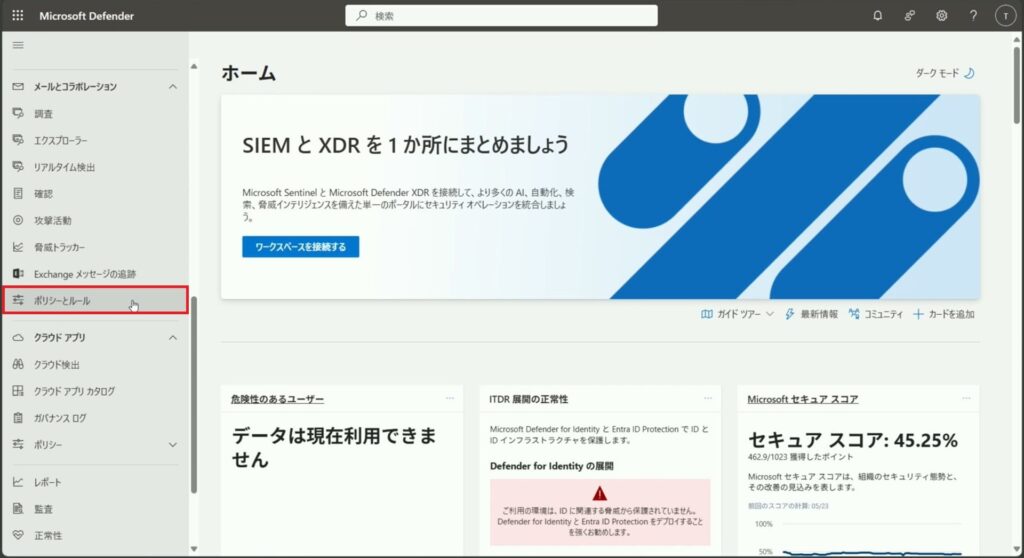Collapse the クラウド アプリ section chevron
The image size is (1024, 558).
(x=172, y=337)
